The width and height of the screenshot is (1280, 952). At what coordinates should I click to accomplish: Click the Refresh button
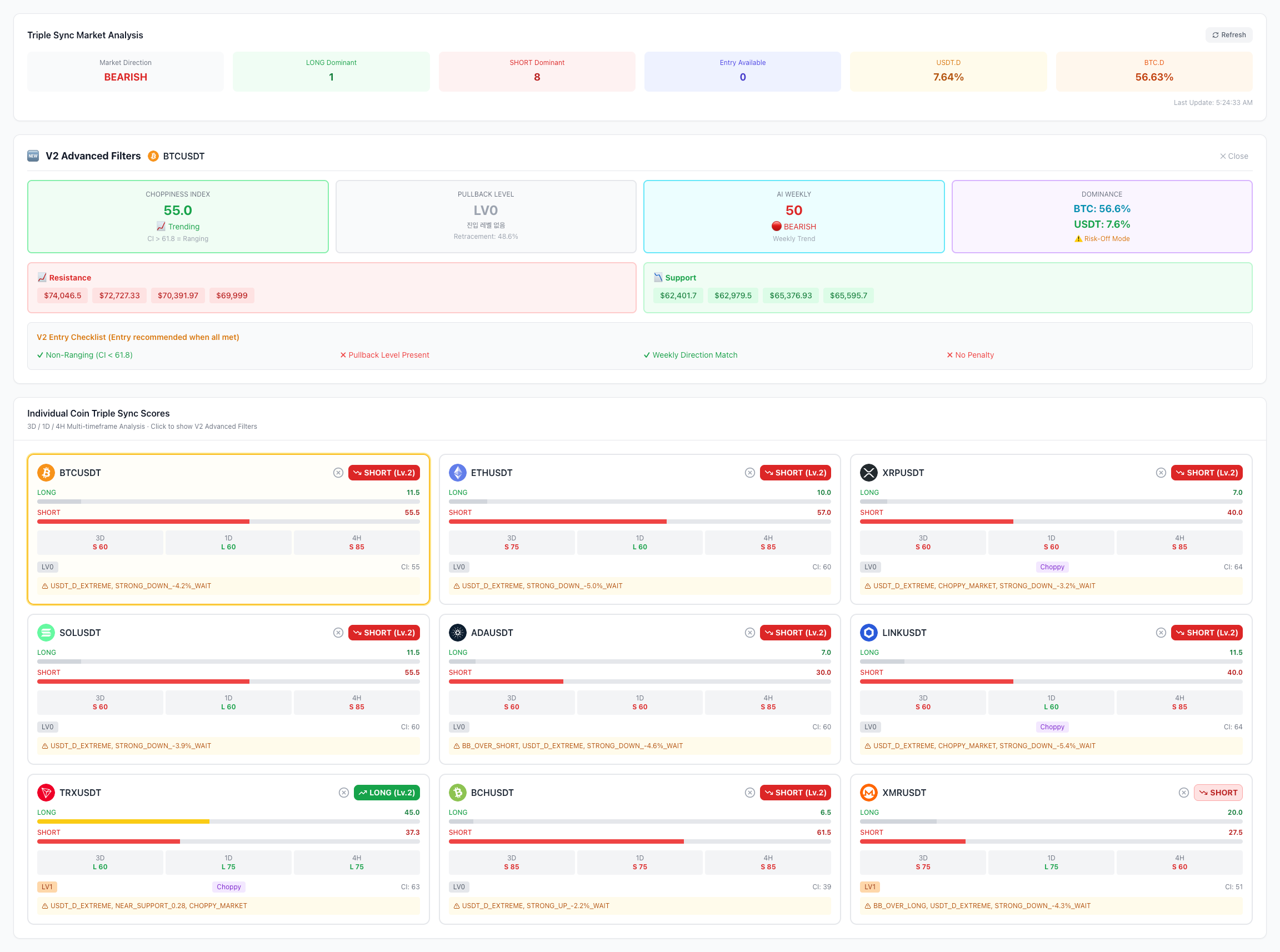(1228, 35)
